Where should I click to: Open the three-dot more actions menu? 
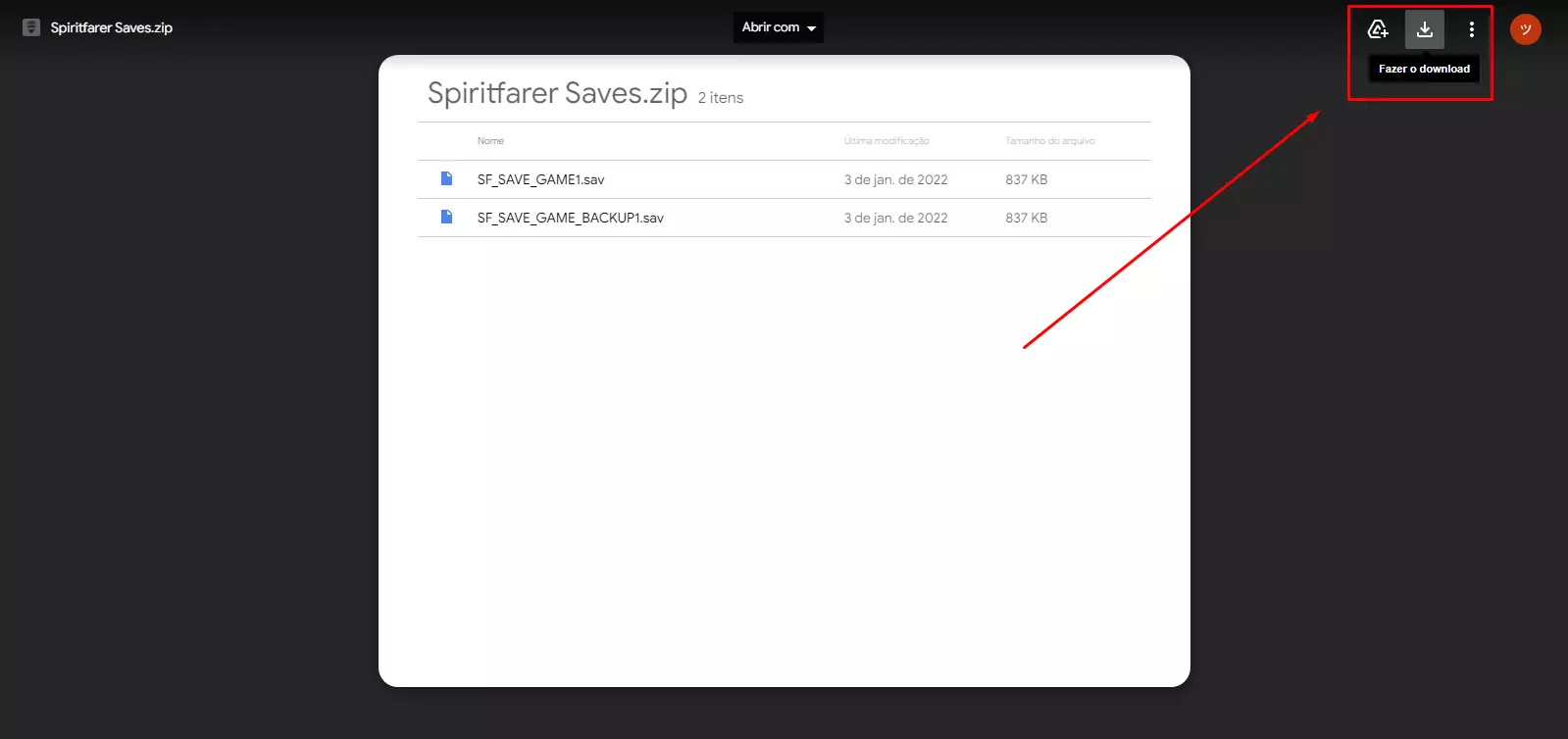tap(1472, 29)
